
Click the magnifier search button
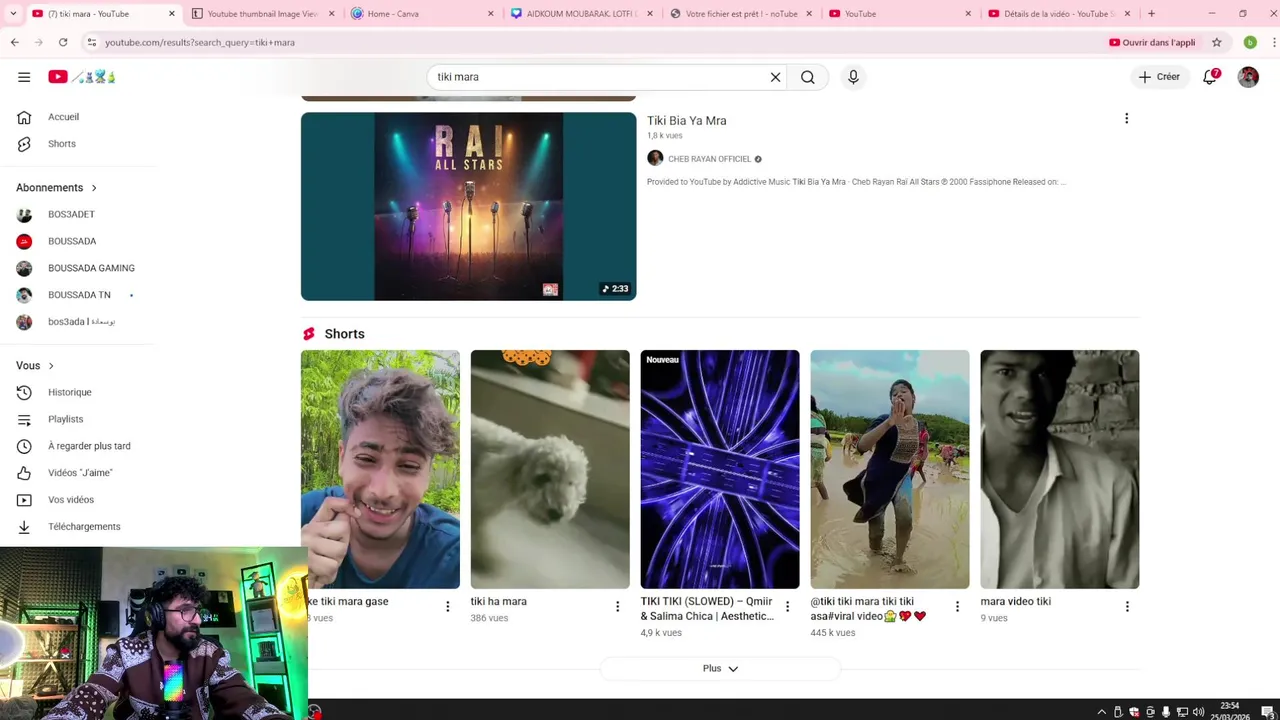pos(808,77)
